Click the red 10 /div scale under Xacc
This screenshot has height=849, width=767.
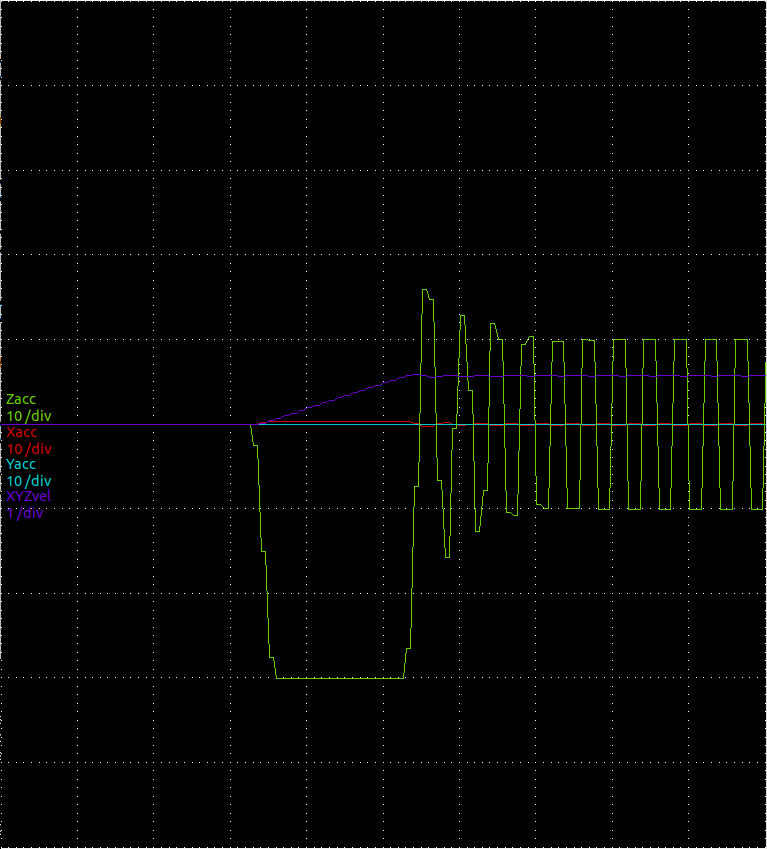point(28,449)
